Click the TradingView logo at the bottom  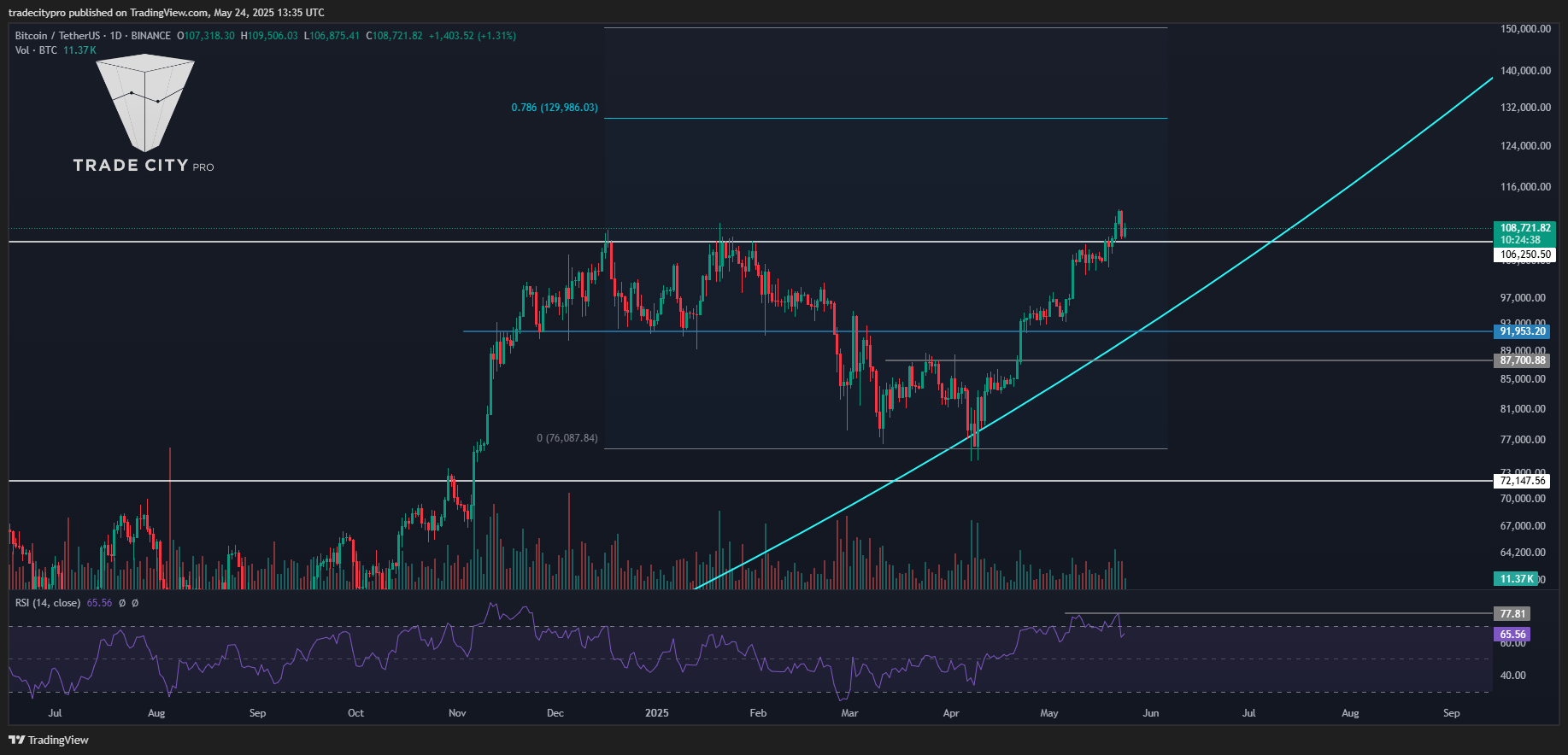pyautogui.click(x=49, y=740)
